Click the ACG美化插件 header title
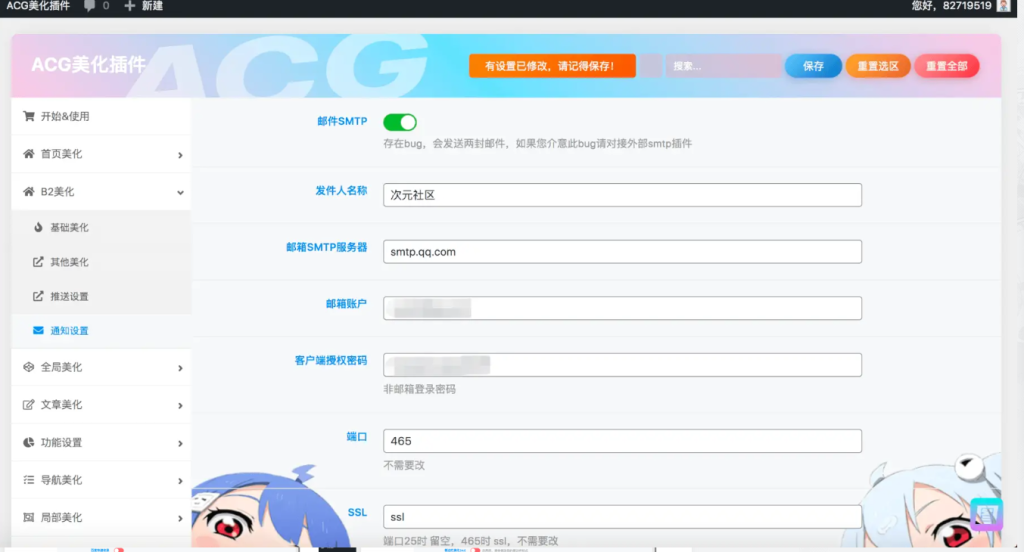 (x=88, y=65)
